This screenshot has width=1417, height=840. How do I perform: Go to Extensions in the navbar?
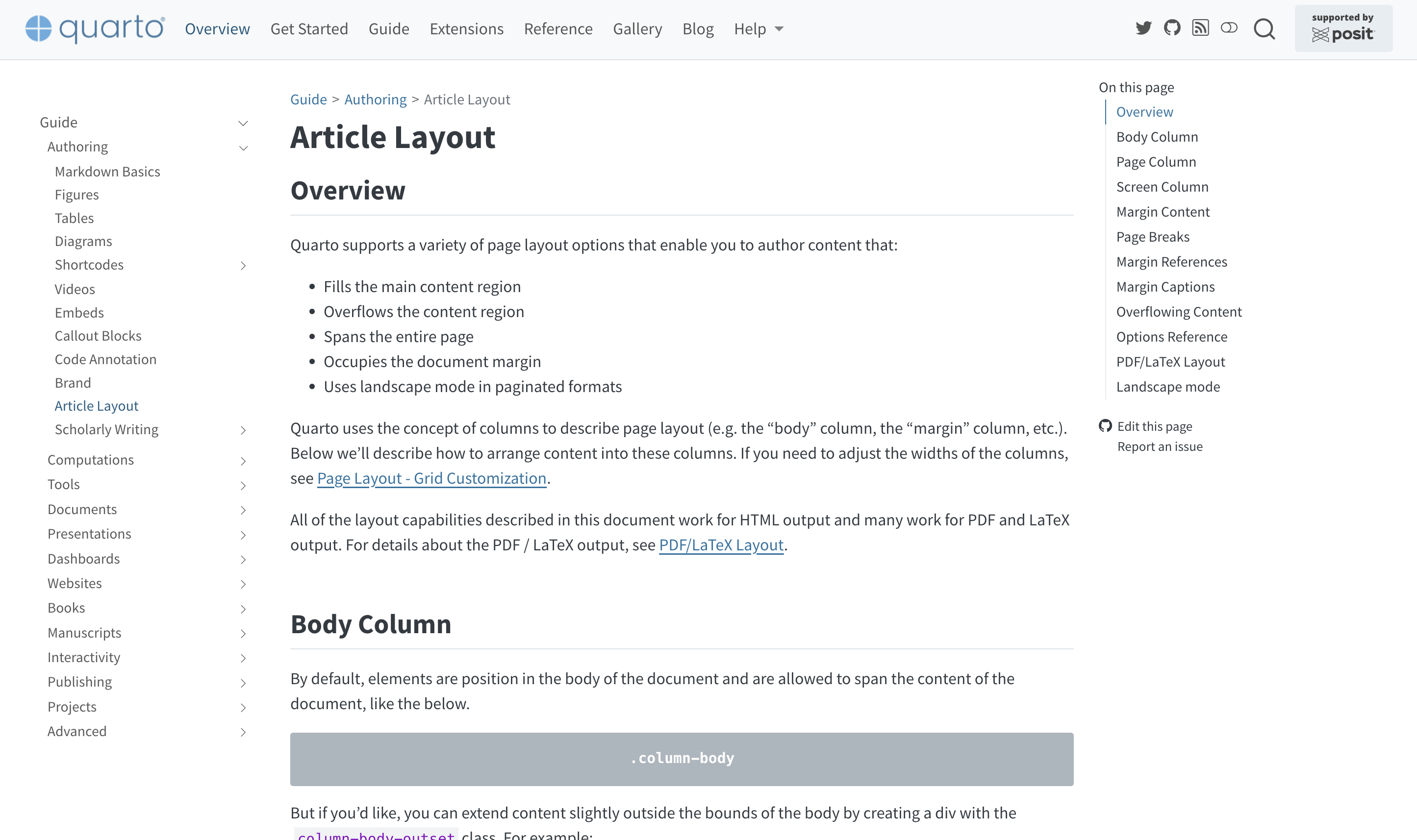pyautogui.click(x=466, y=29)
